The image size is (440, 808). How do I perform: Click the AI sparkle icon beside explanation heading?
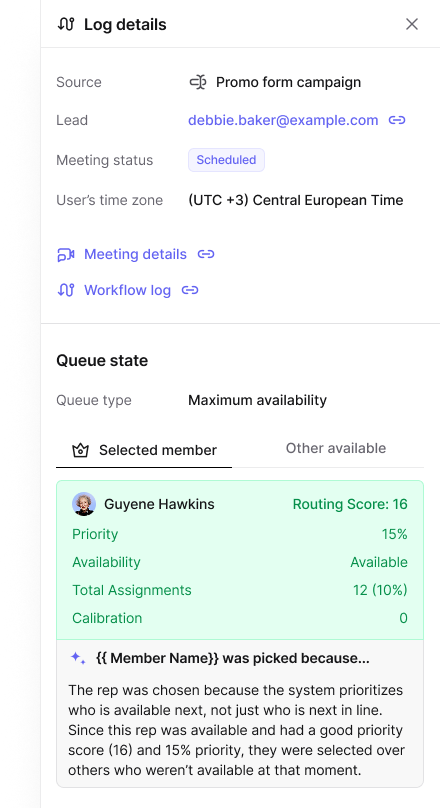tap(78, 658)
